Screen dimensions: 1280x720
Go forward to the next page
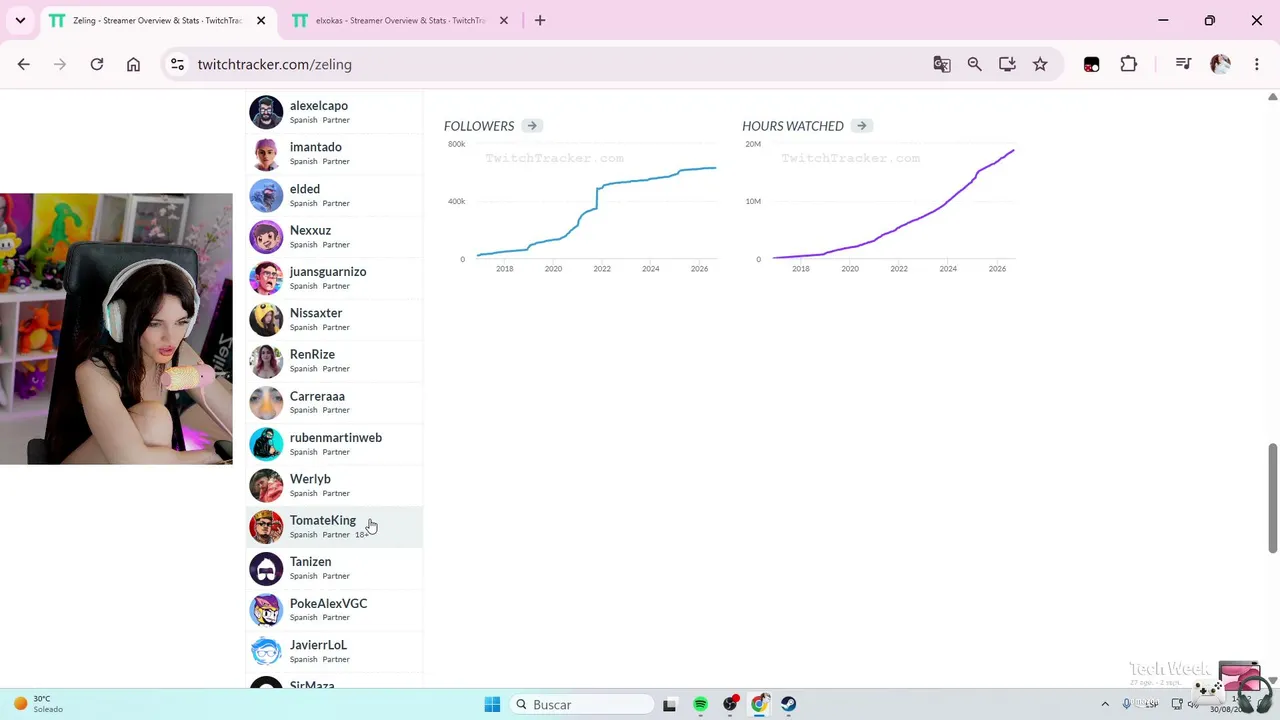[60, 64]
